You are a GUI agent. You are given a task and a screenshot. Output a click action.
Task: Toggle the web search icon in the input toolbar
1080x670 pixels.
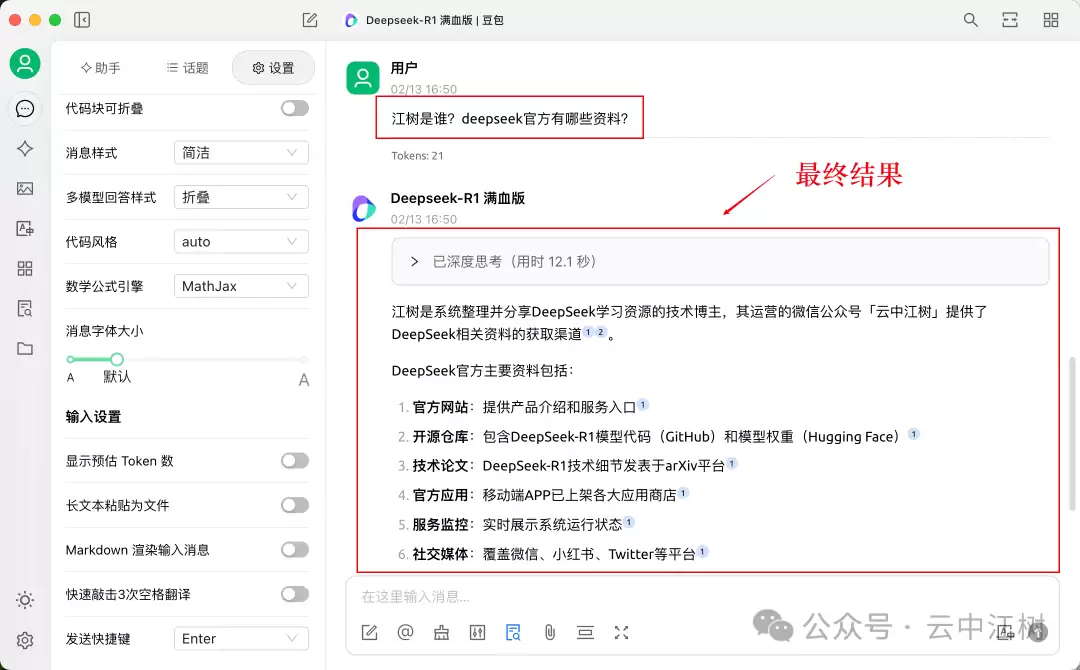pos(513,632)
